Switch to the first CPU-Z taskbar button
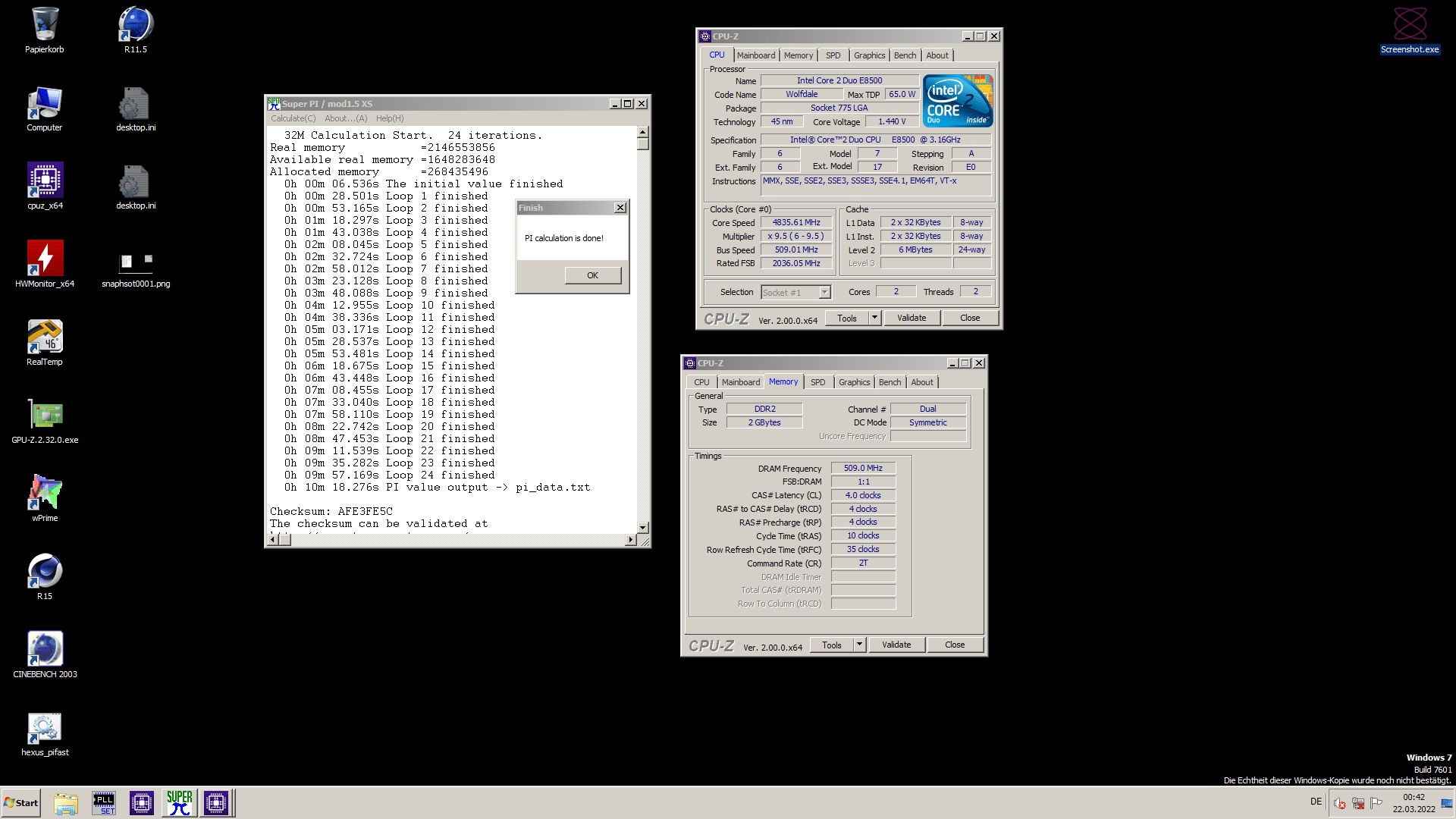Screen dimensions: 1456x819 pyautogui.click(x=142, y=803)
